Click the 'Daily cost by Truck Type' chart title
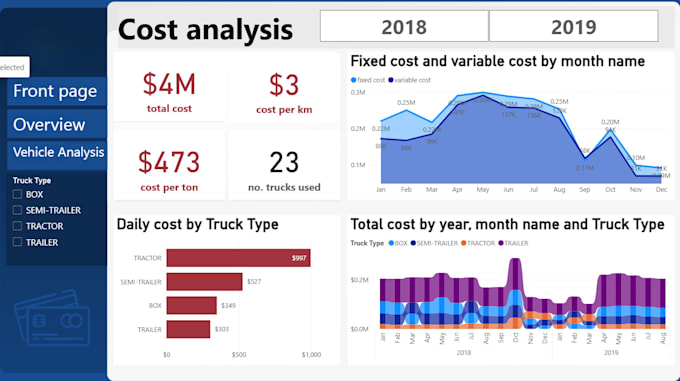 [x=198, y=224]
